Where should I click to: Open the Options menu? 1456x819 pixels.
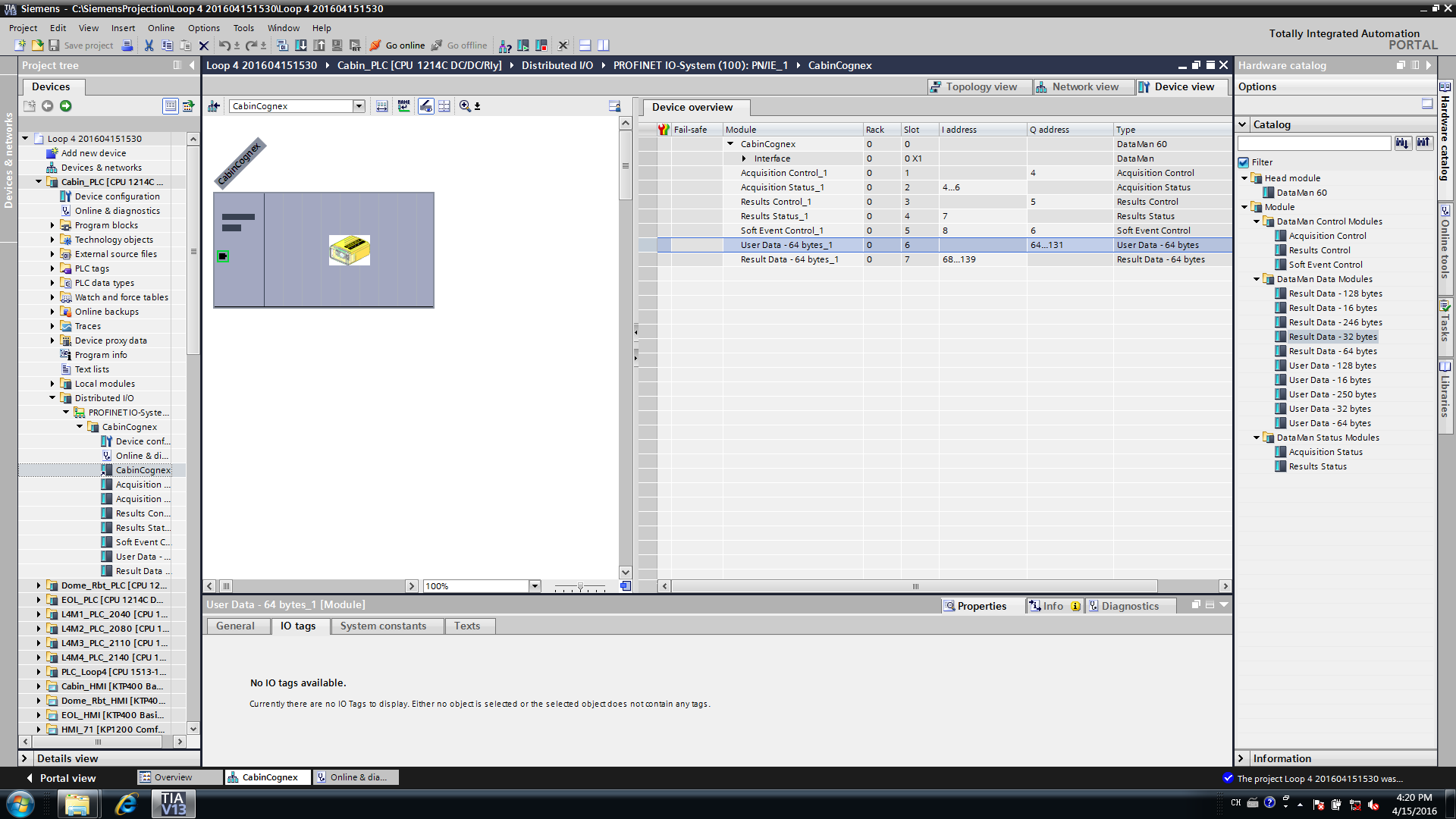pos(203,28)
